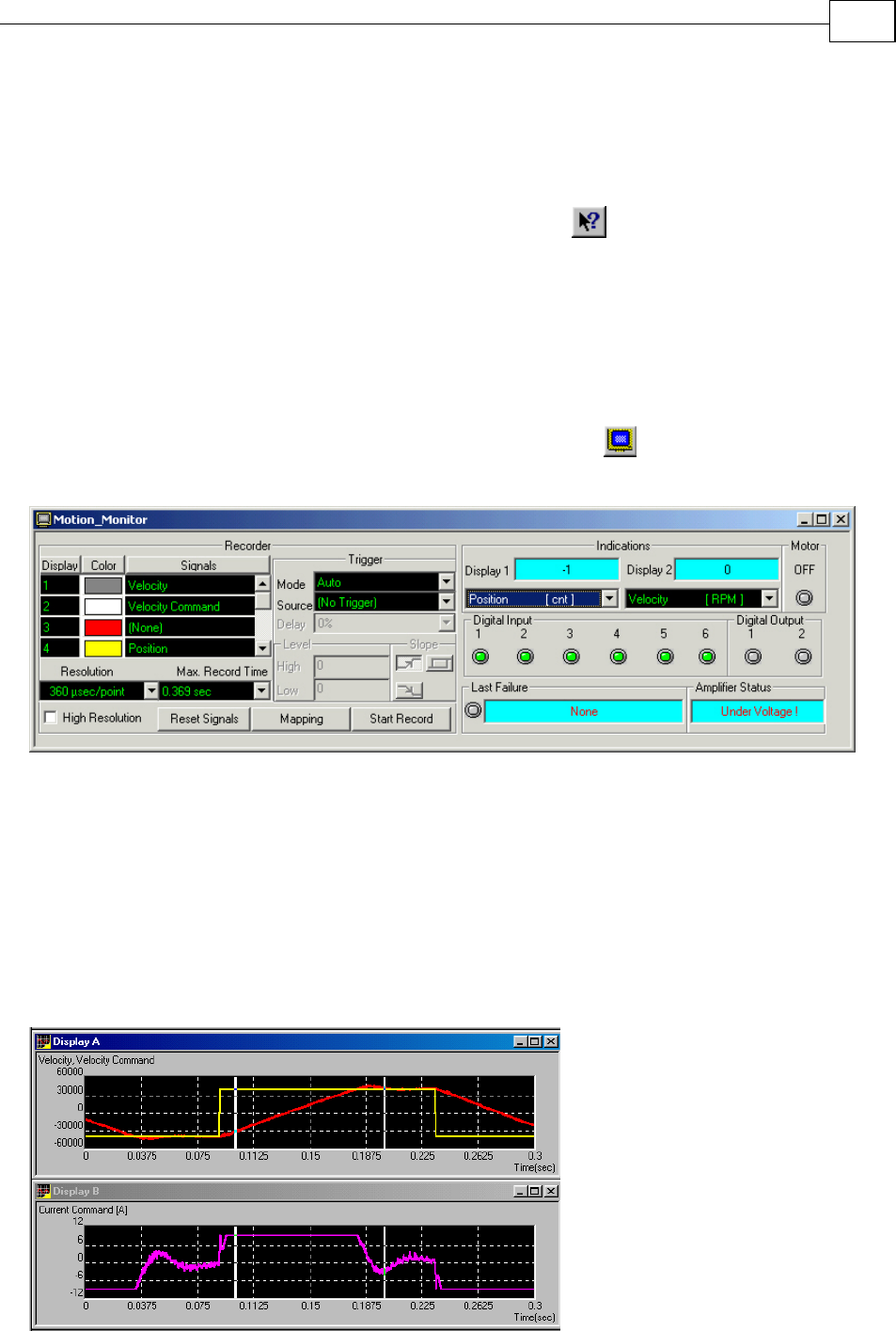Click the Motor OFF indicator lamp
This screenshot has width=896, height=1331.
click(x=804, y=597)
